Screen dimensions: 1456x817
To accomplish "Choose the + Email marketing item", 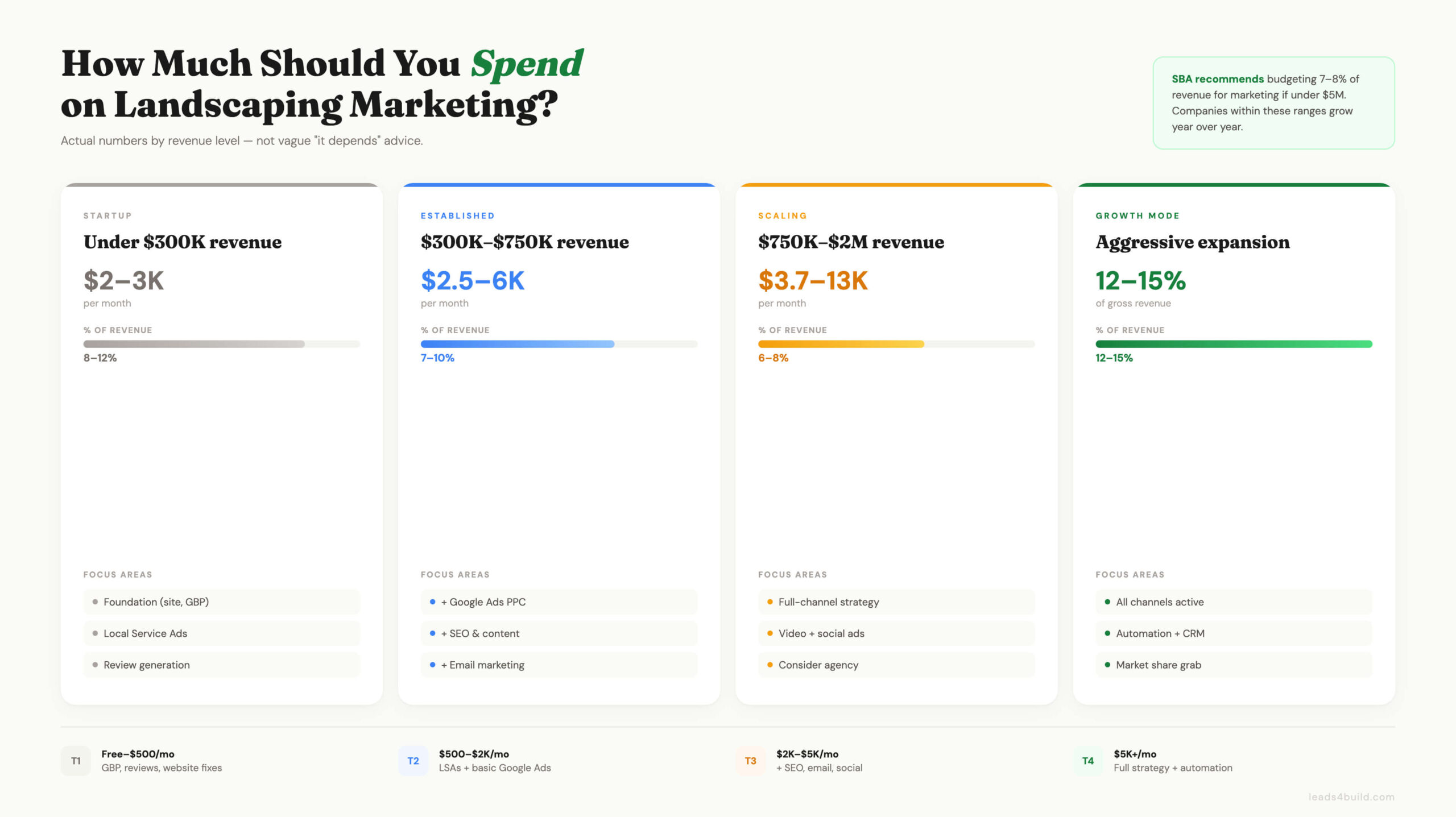I will click(559, 665).
